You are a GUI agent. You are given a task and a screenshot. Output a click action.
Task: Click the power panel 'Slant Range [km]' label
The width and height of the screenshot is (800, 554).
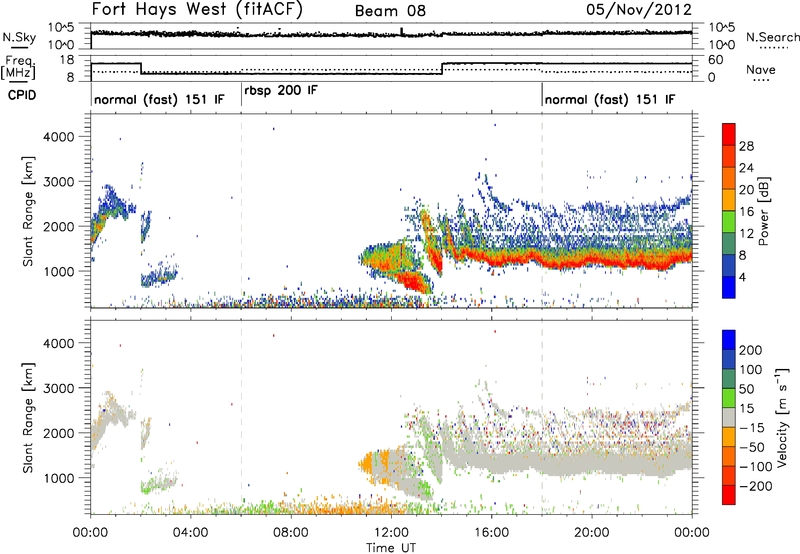click(x=28, y=211)
